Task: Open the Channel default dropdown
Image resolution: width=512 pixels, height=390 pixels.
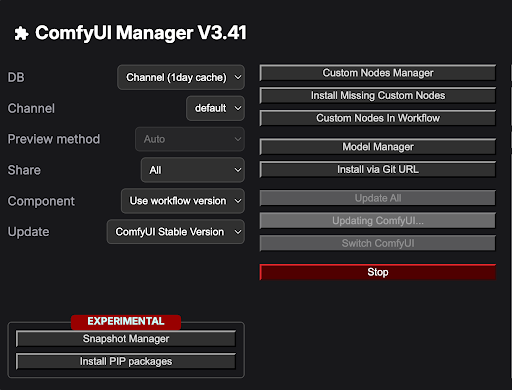Action: [215, 108]
